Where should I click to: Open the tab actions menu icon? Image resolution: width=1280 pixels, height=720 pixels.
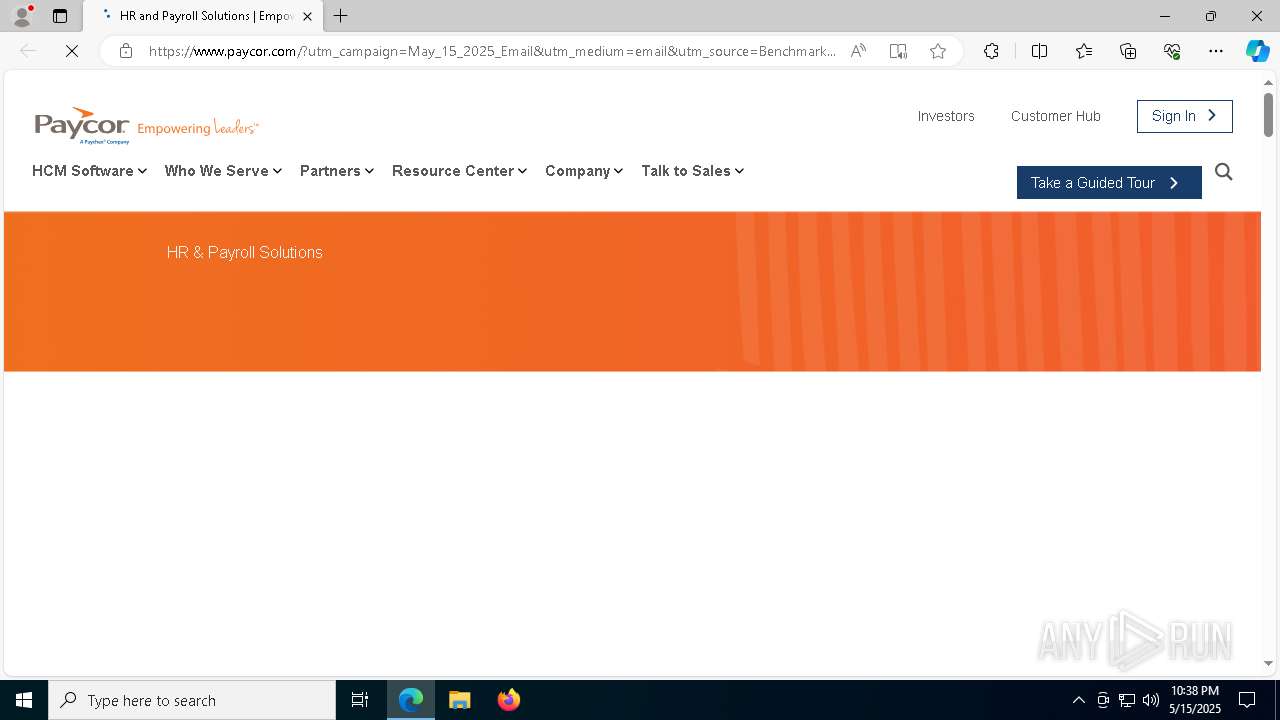click(60, 16)
